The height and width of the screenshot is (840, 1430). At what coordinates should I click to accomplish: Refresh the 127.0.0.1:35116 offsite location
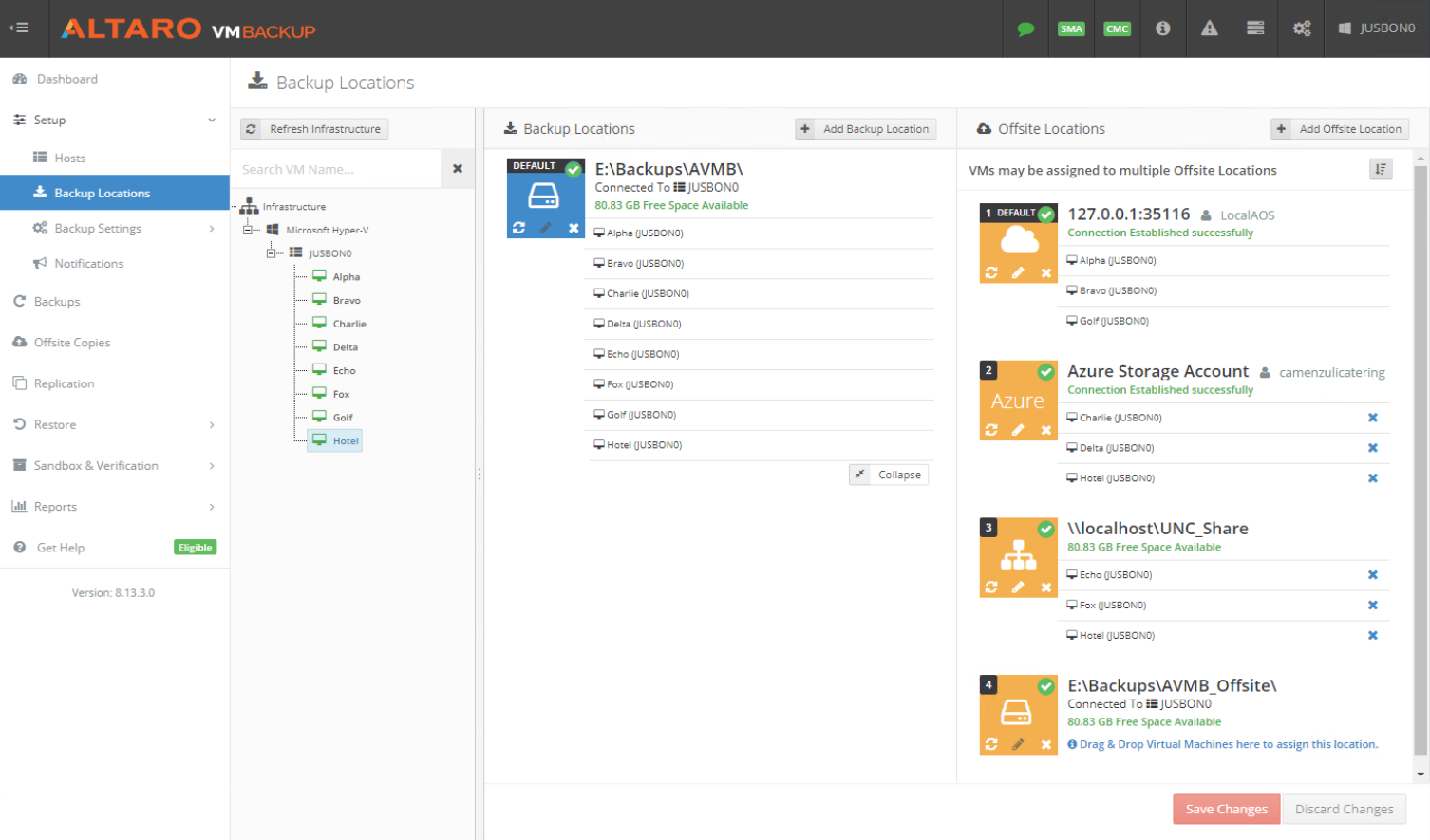991,272
